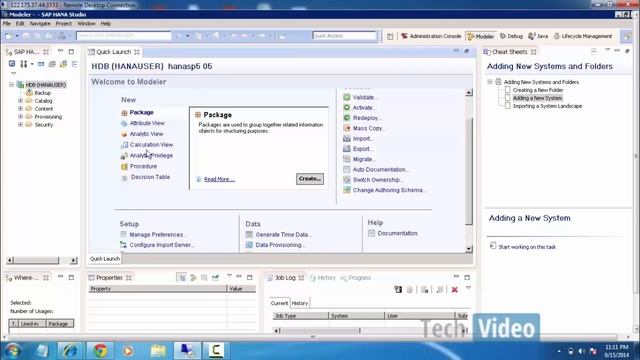Select Calculation View under New

(151, 145)
